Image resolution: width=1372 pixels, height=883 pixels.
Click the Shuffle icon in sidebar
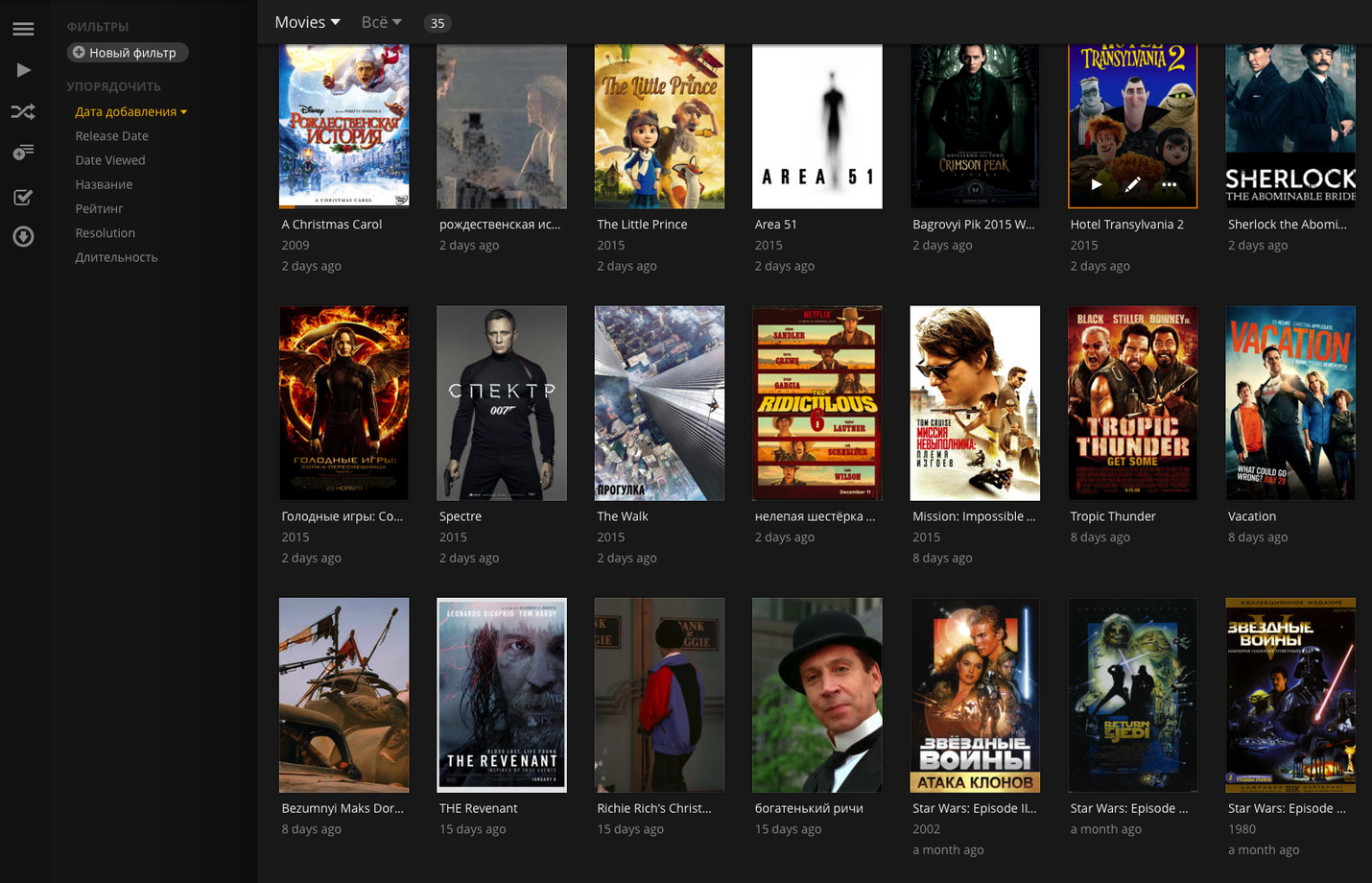[23, 112]
